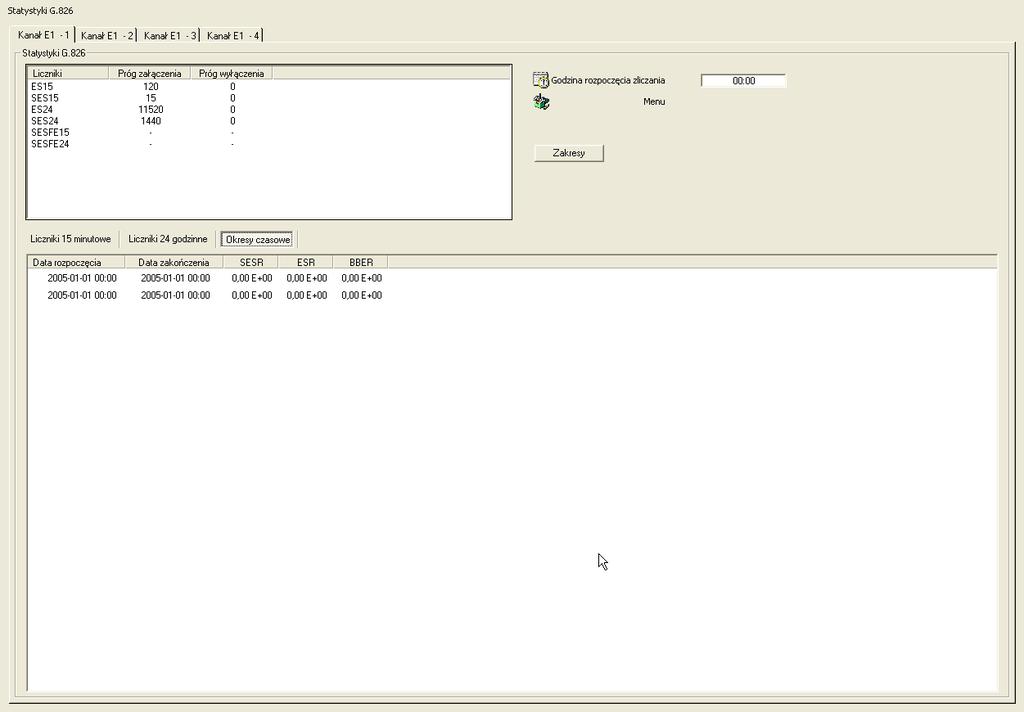This screenshot has width=1024, height=712.
Task: Sort by Data zakończenia column header
Action: [x=174, y=262]
